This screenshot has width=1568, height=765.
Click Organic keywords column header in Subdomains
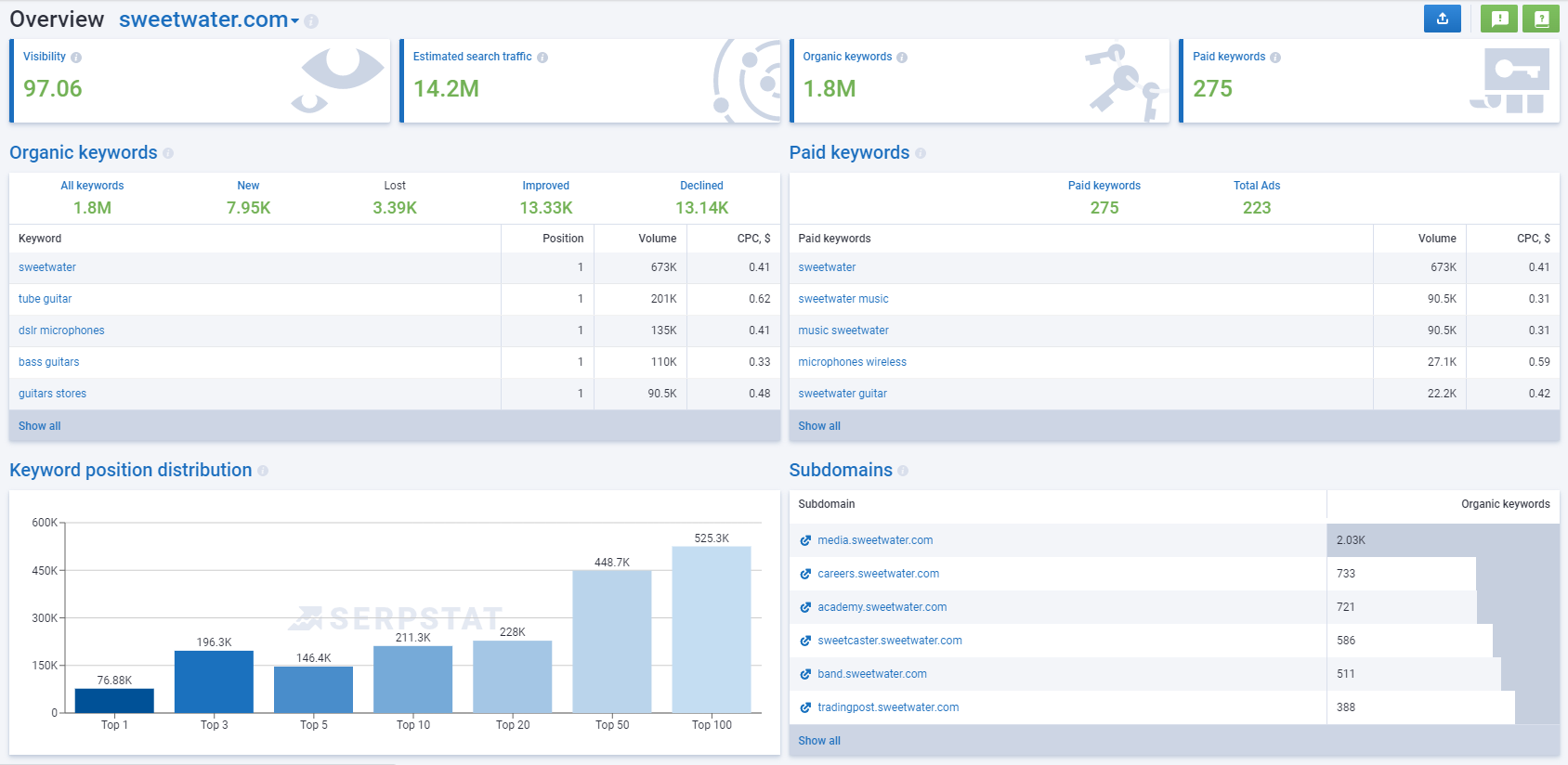[1506, 504]
